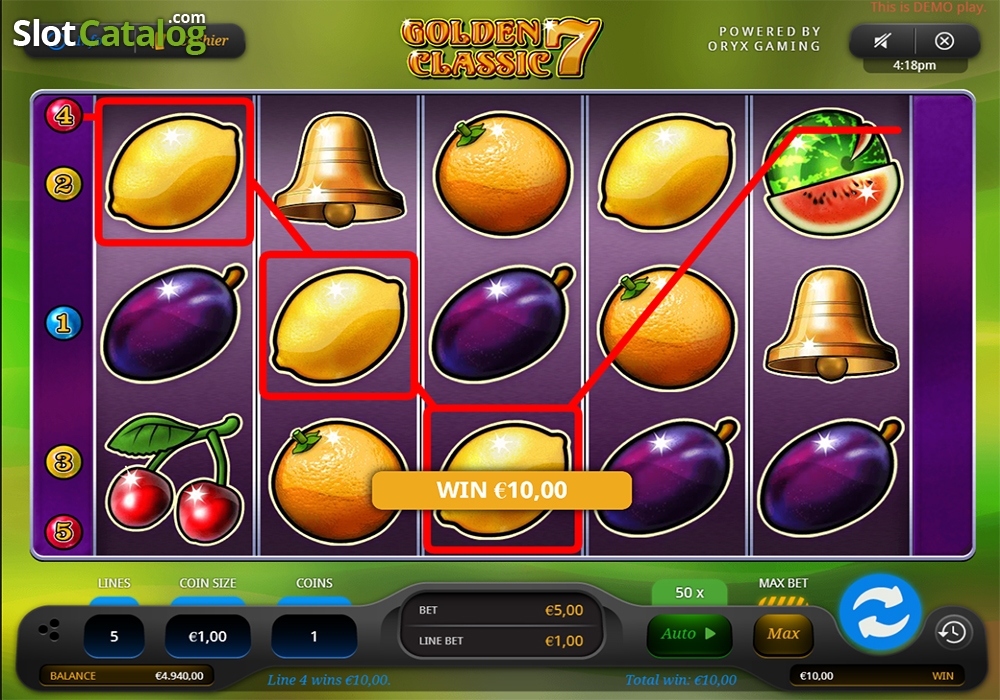The image size is (1000, 700).
Task: Click the cherries symbol on reel one
Action: click(x=174, y=478)
